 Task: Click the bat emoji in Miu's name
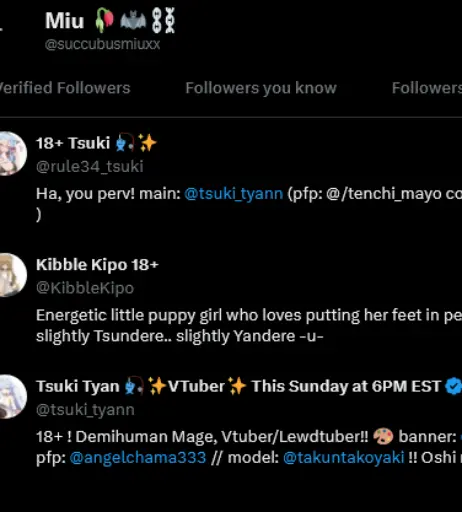click(133, 21)
